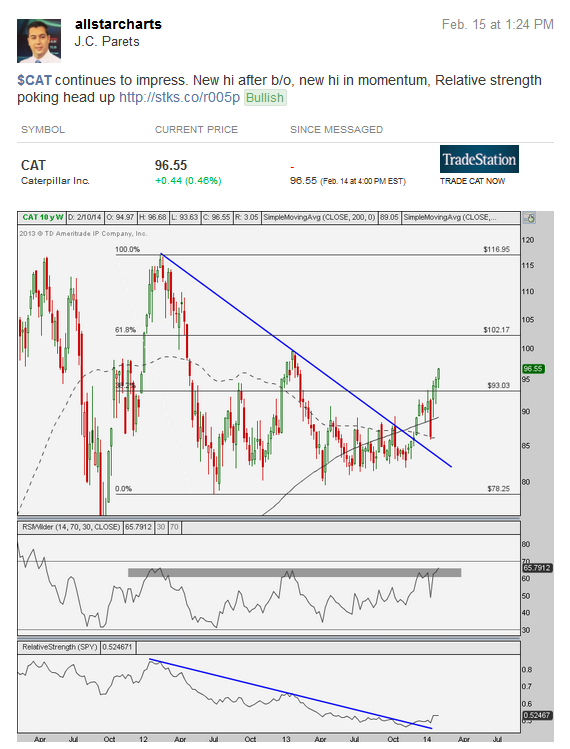The image size is (570, 749).
Task: Open the $CAT cashtag link
Action: coord(34,80)
